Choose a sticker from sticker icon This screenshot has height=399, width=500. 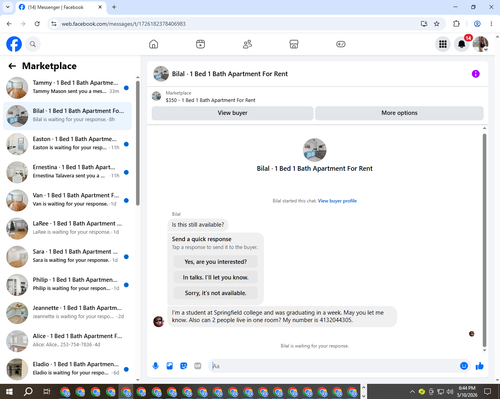coord(184,366)
